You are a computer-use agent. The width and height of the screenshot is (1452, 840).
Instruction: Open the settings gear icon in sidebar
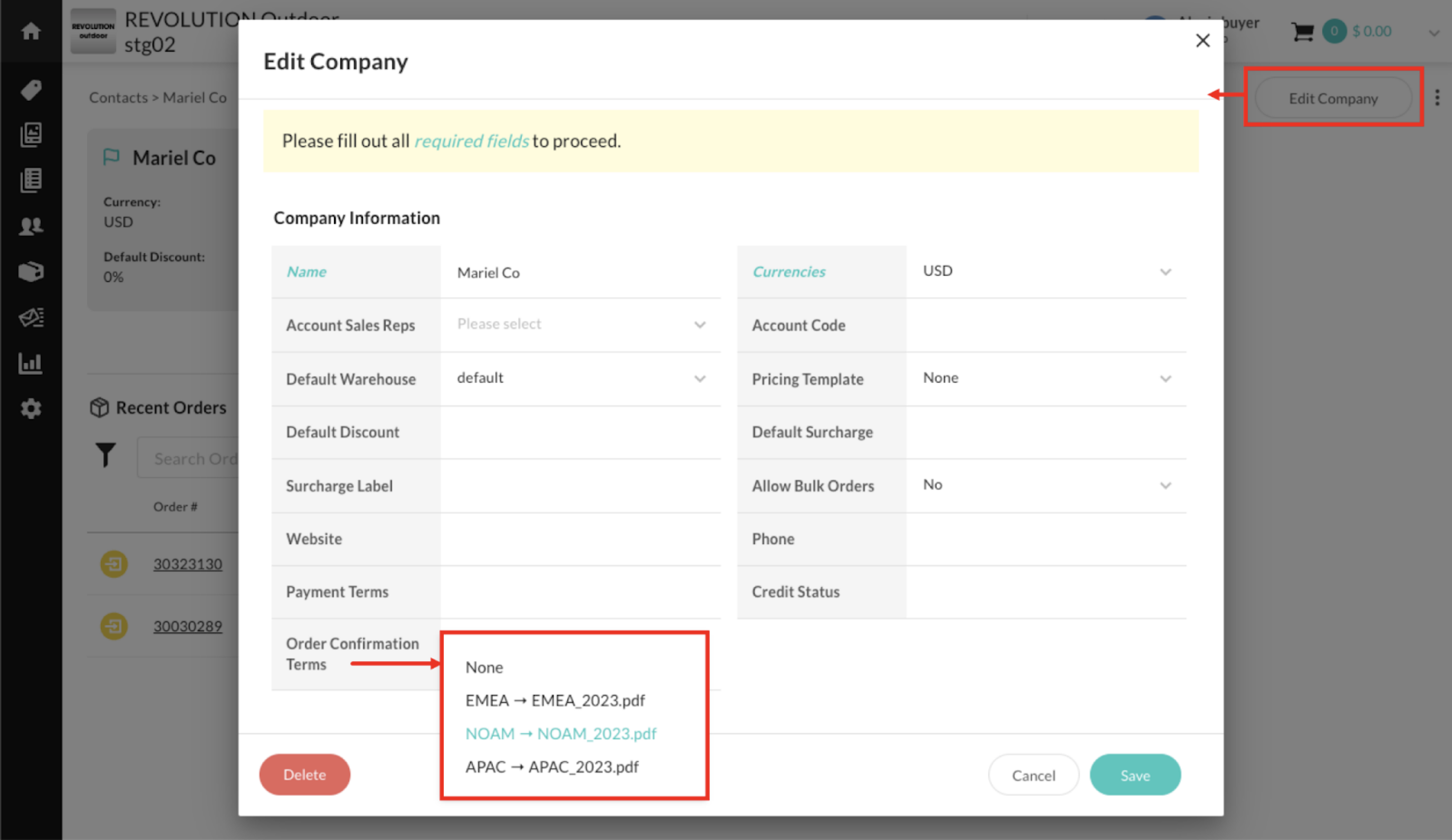31,409
